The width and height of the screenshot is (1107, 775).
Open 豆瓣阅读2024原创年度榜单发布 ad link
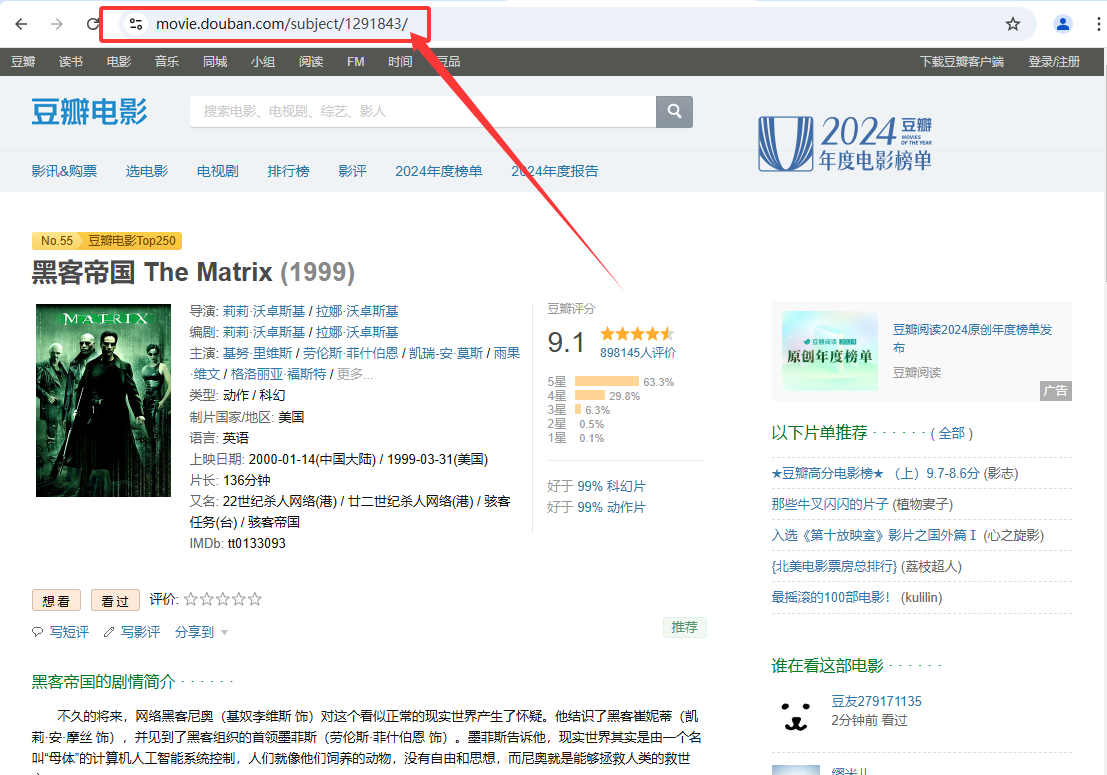[x=972, y=338]
